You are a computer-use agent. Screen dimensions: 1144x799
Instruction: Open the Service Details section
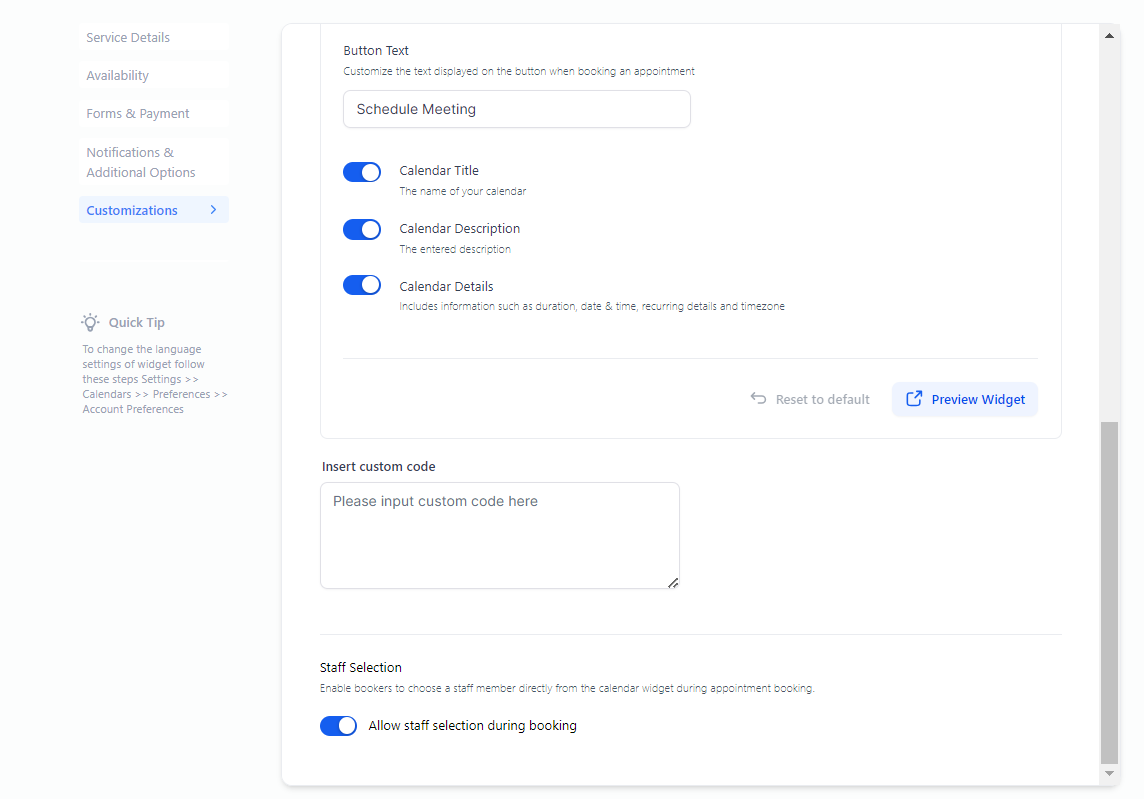tap(128, 38)
